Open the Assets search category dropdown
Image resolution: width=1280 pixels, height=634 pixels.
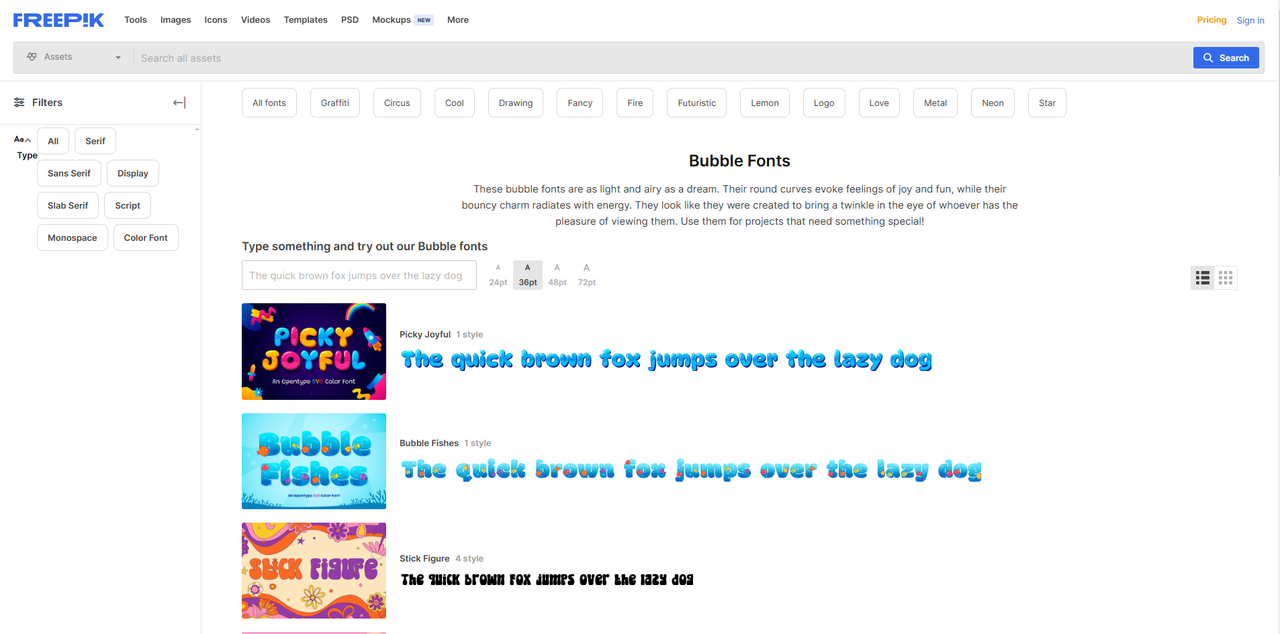(x=74, y=58)
